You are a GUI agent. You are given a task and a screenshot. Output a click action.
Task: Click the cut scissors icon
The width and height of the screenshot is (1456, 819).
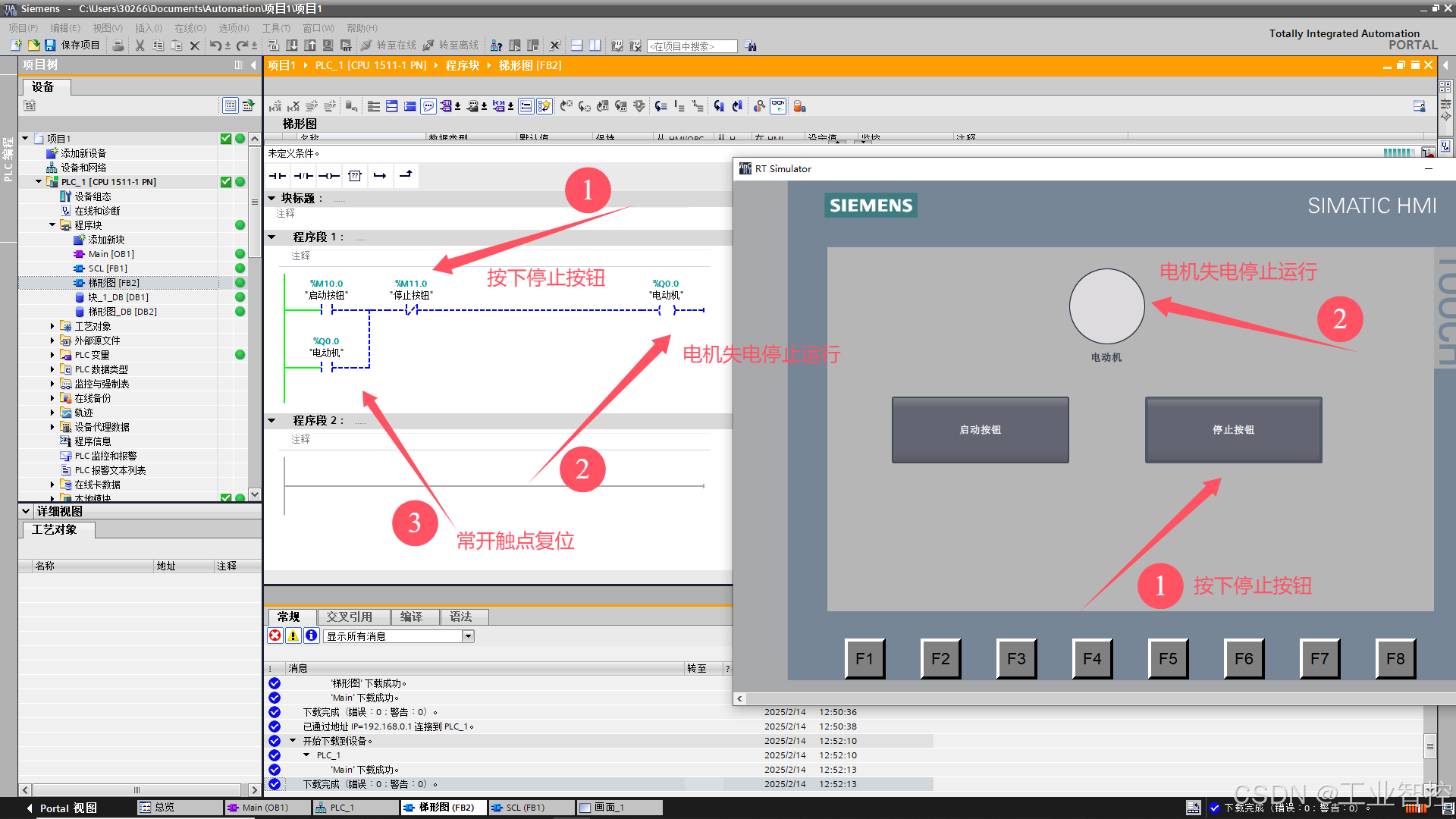click(140, 45)
